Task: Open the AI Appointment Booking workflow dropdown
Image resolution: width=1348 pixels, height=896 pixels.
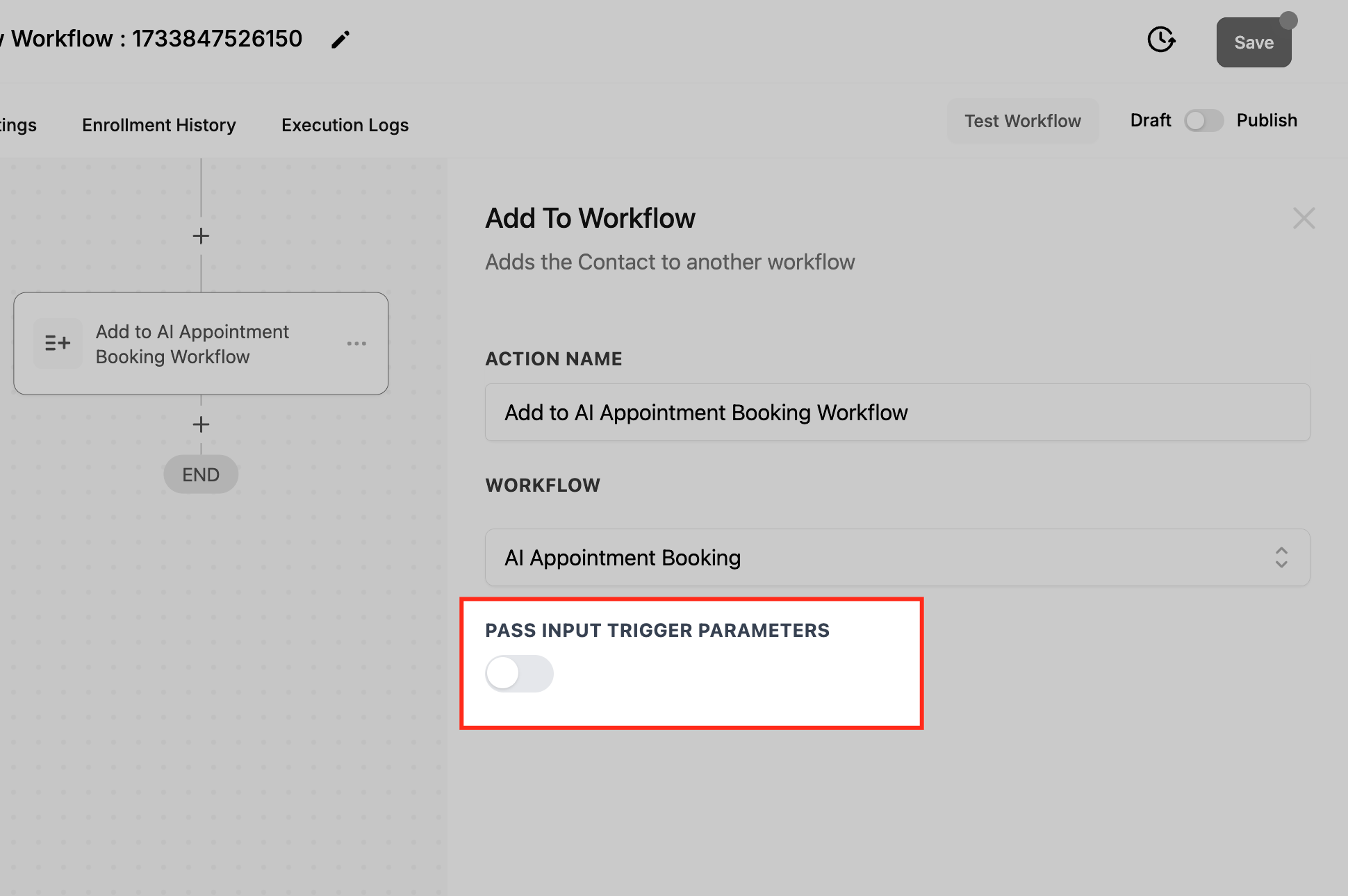Action: pyautogui.click(x=896, y=558)
